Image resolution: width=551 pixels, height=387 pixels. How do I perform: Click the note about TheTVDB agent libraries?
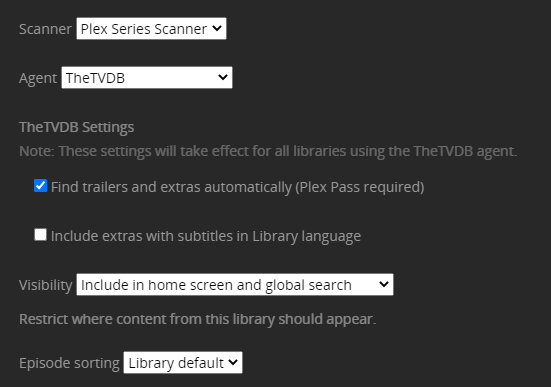268,151
